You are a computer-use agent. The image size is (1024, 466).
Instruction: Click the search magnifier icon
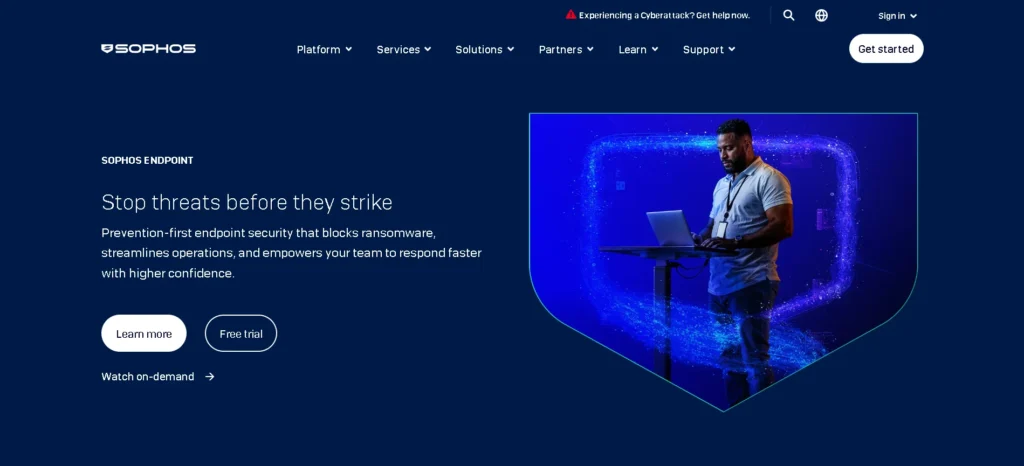click(789, 15)
